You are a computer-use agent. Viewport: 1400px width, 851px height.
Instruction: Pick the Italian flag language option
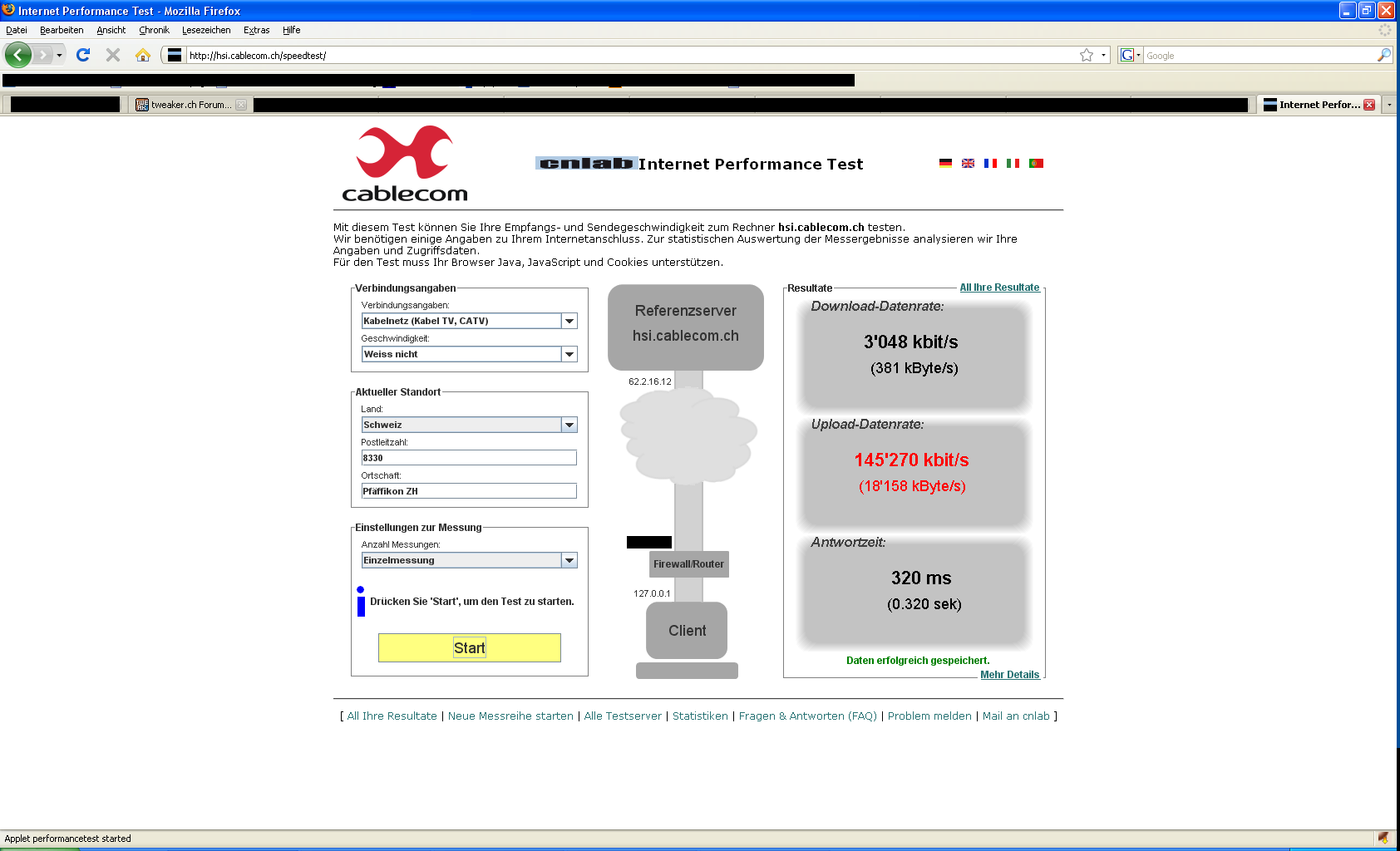1013,164
